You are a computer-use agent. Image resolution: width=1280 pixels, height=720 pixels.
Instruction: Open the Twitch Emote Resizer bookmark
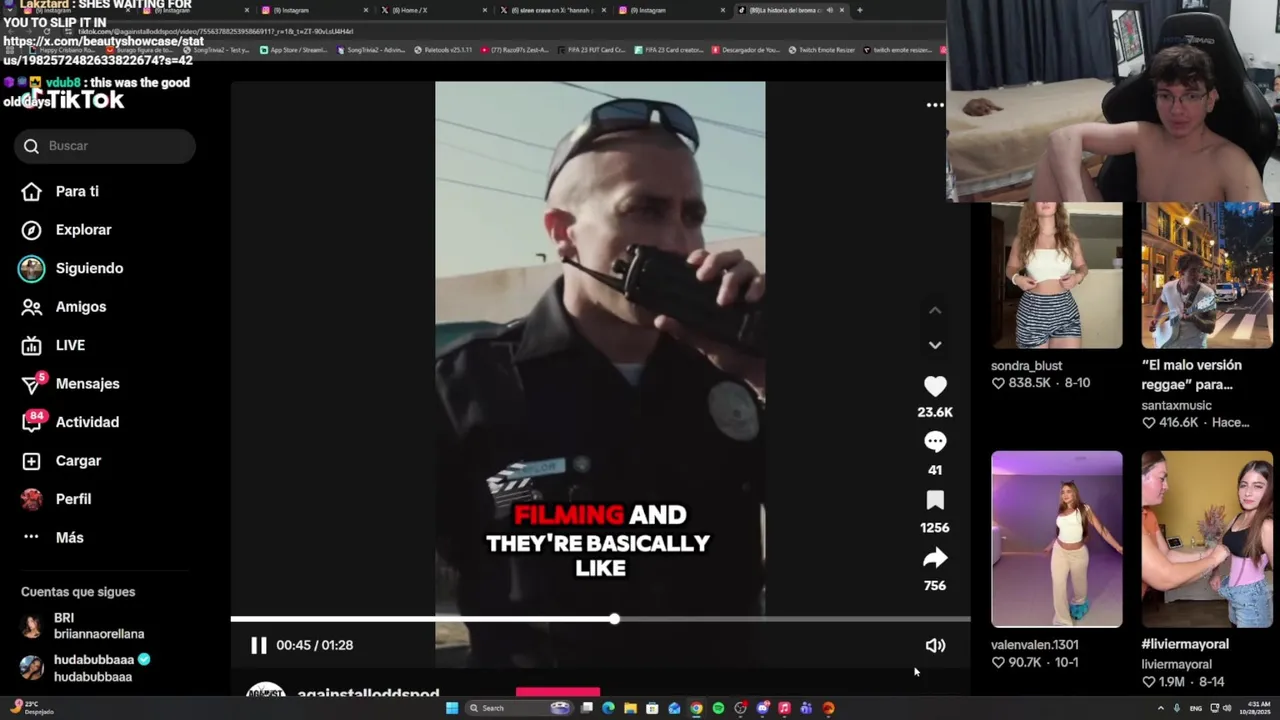(821, 49)
